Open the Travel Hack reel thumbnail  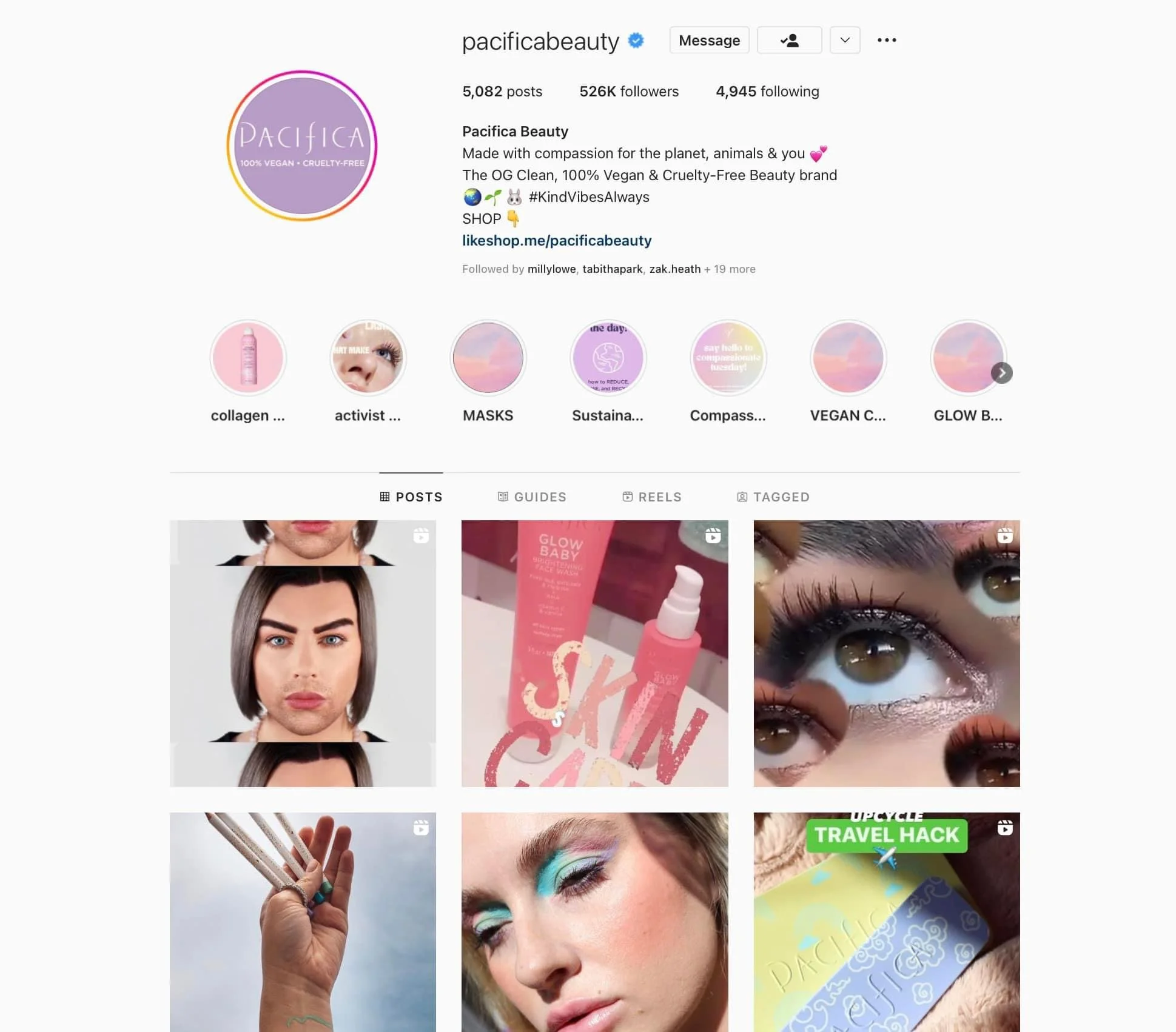886,922
